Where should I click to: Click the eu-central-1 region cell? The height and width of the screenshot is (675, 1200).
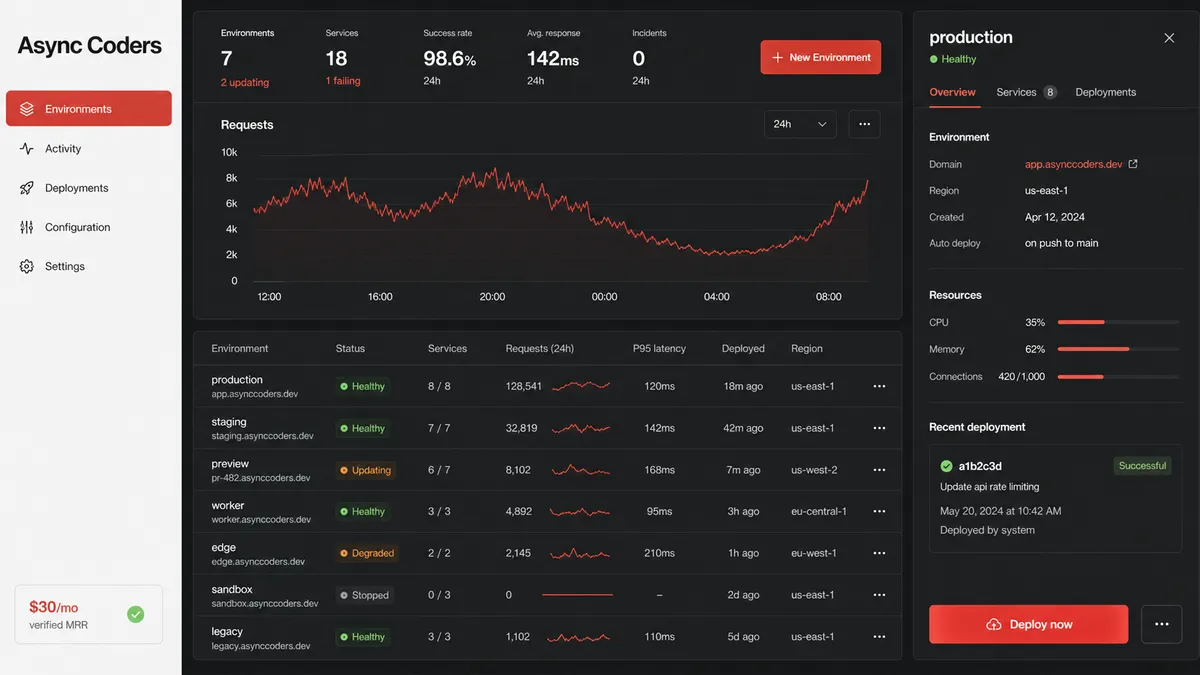(818, 511)
